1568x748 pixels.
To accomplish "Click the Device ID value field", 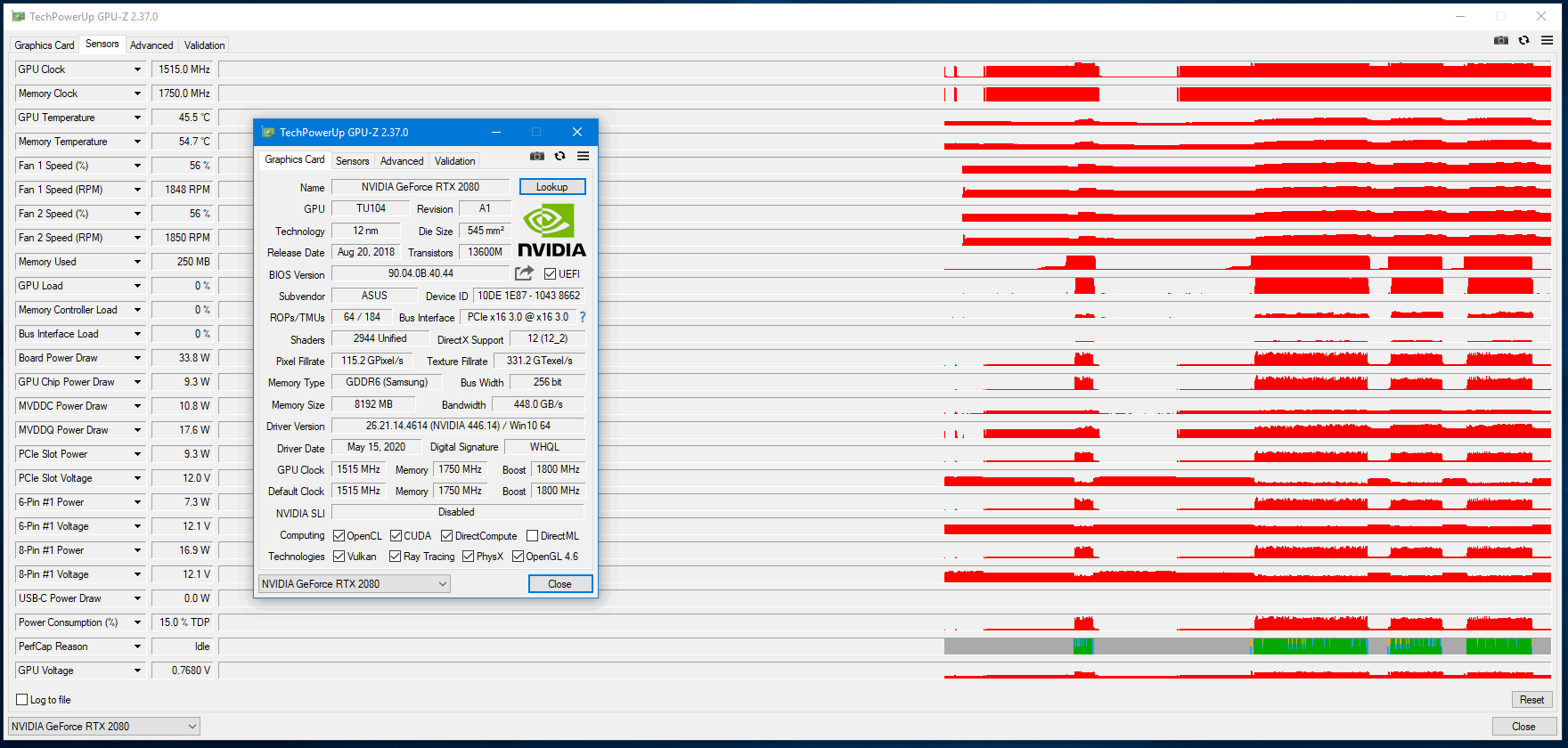I will (x=529, y=296).
